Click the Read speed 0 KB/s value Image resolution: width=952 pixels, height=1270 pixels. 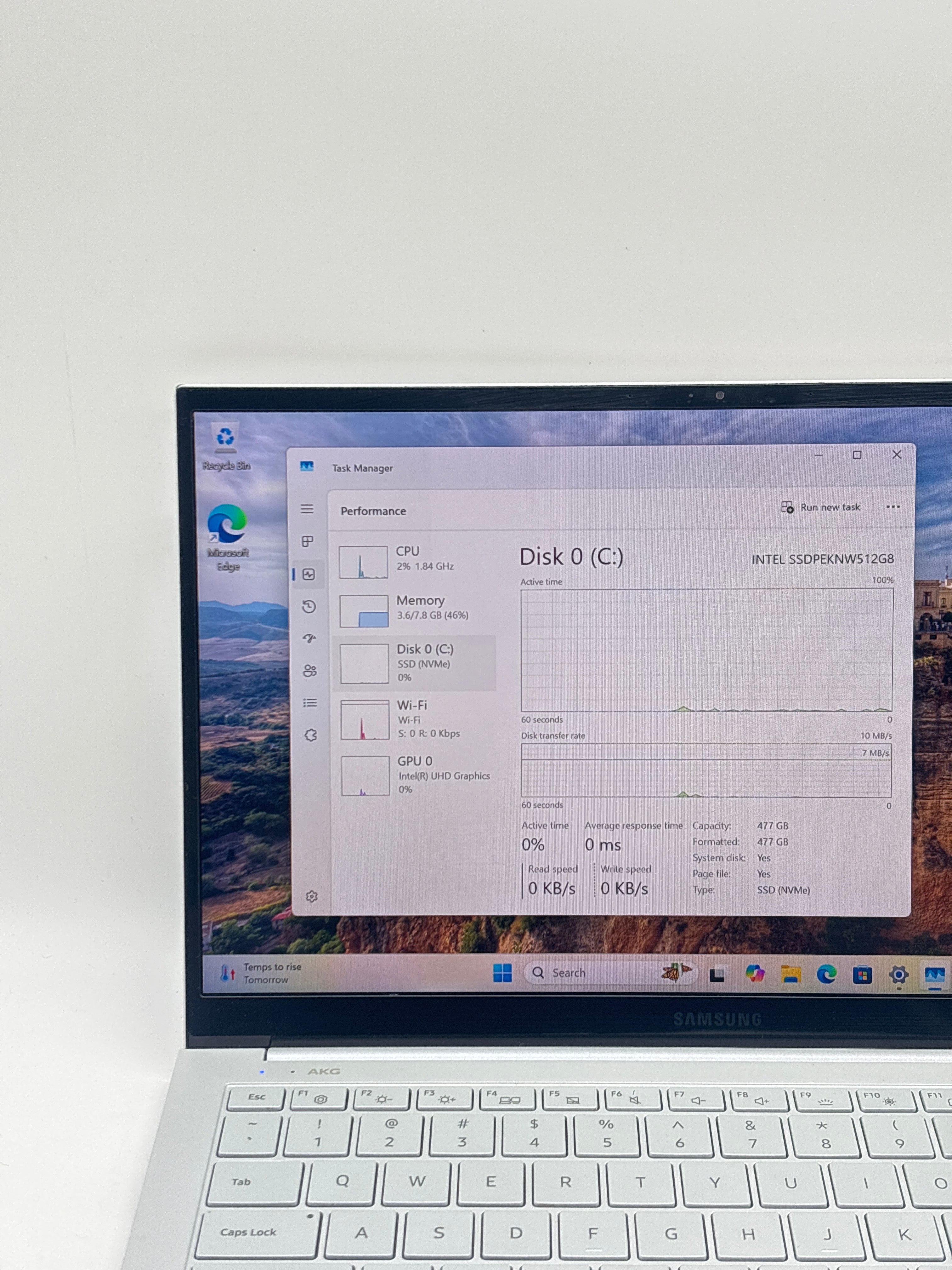click(552, 888)
